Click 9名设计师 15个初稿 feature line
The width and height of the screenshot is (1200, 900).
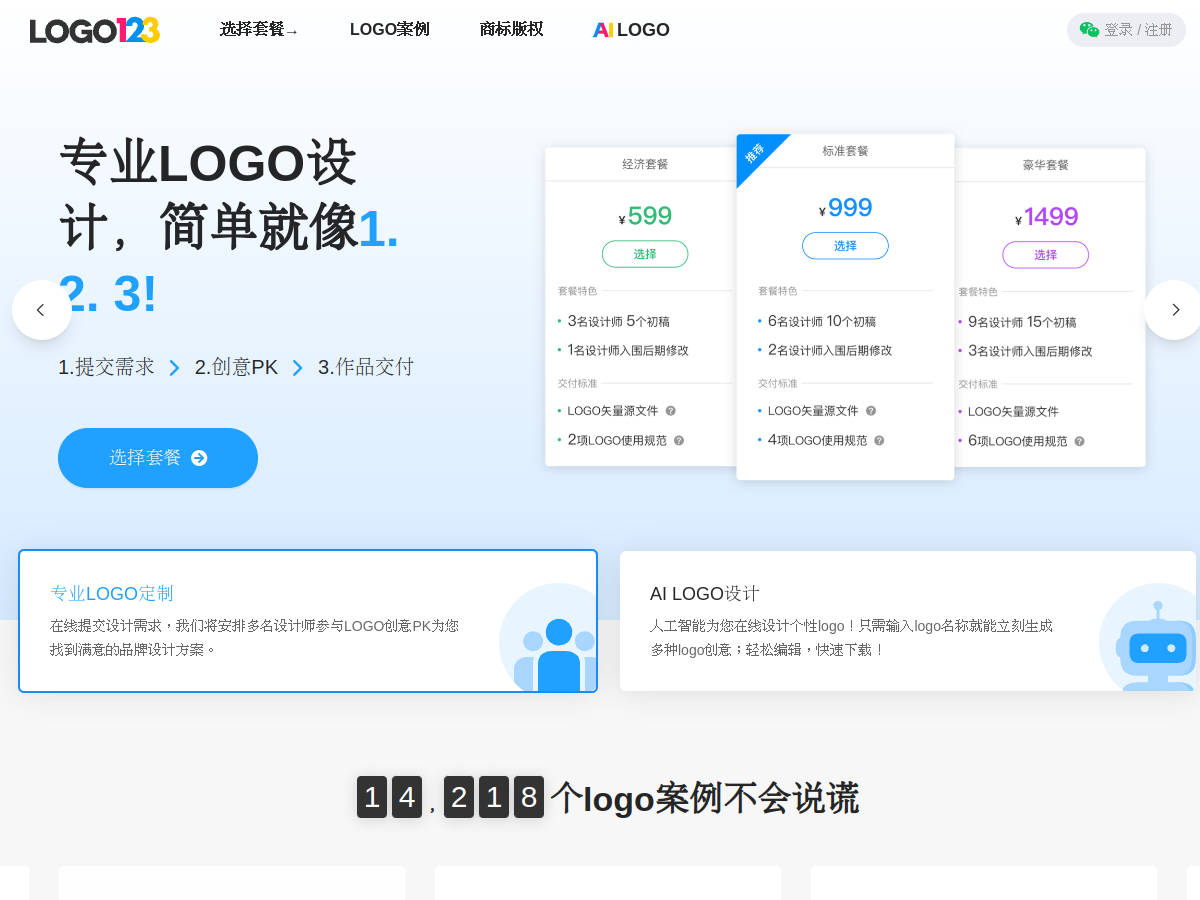pyautogui.click(x=1021, y=322)
